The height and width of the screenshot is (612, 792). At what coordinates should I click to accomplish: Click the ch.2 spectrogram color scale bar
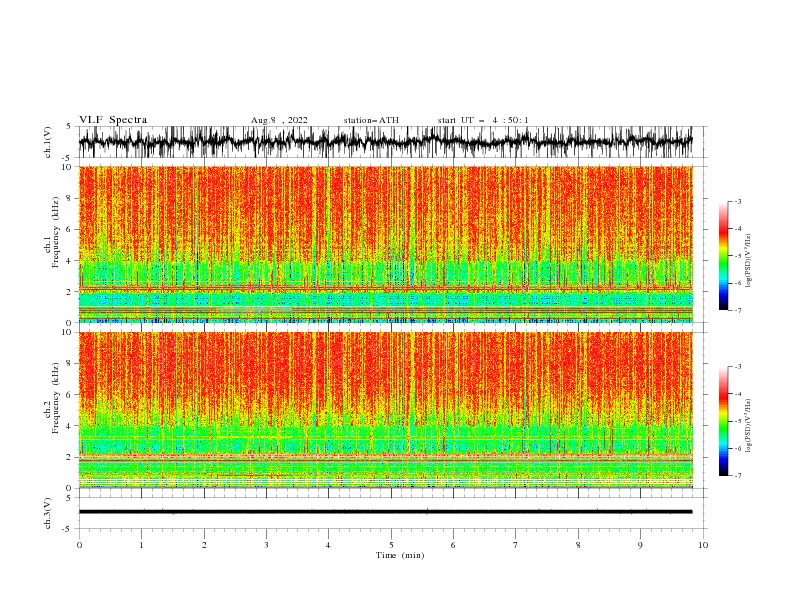pos(724,421)
